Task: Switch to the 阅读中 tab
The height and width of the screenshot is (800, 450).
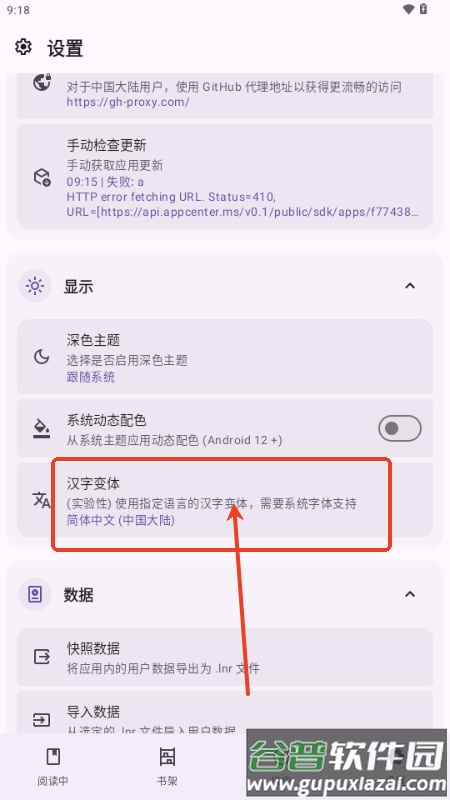Action: [53, 765]
